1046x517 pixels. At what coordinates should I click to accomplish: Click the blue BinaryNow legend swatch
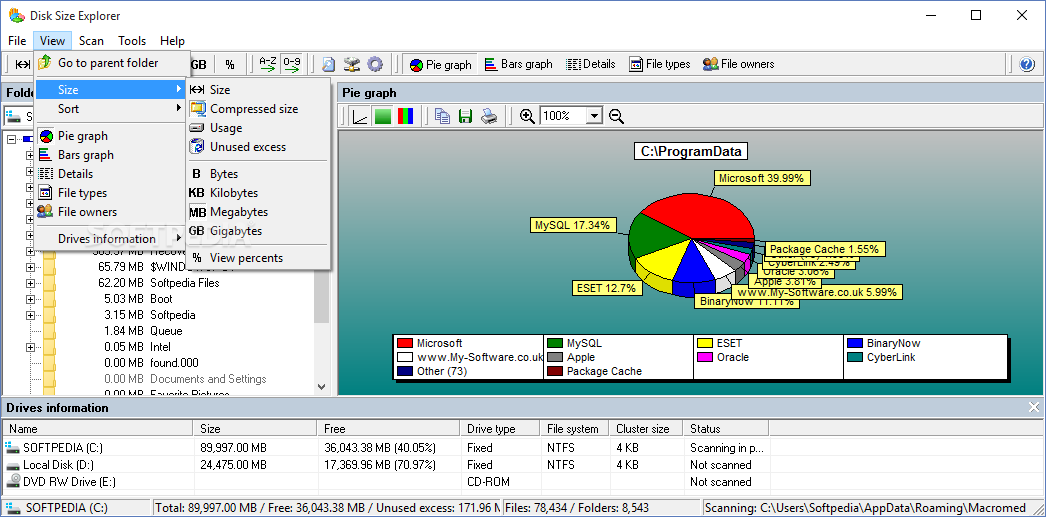tap(855, 344)
